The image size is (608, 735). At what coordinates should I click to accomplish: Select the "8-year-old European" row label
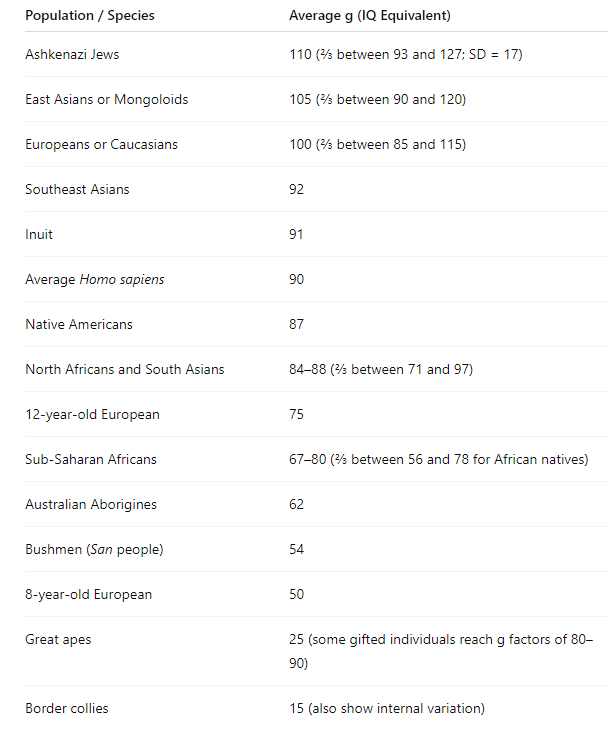[x=89, y=594]
